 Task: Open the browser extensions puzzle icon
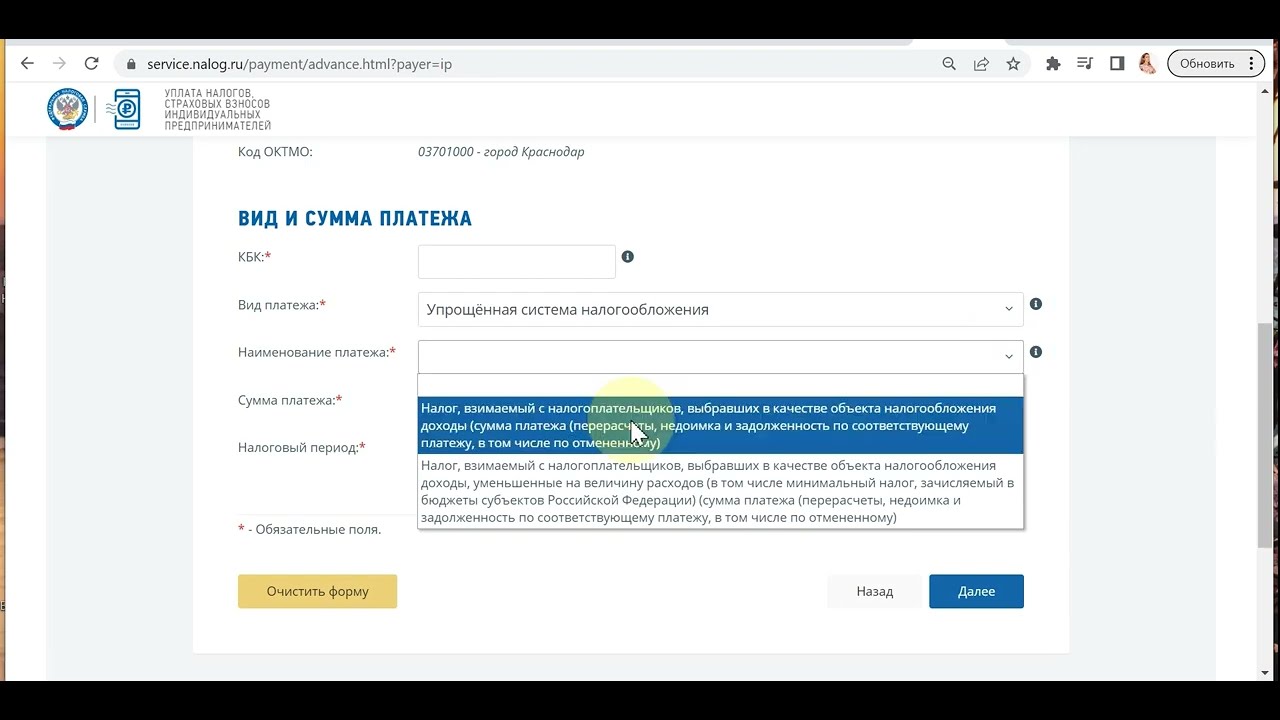[x=1053, y=64]
